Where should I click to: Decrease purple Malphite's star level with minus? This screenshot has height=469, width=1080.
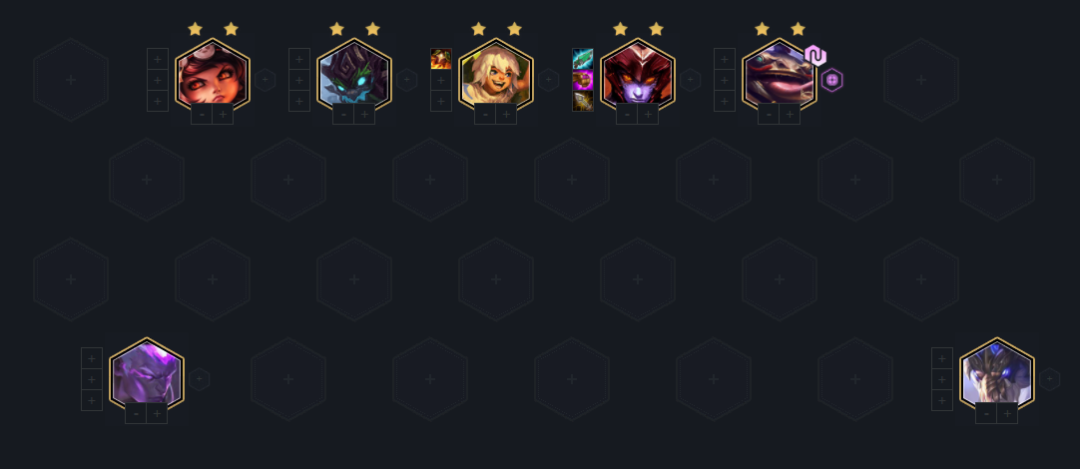coord(136,413)
